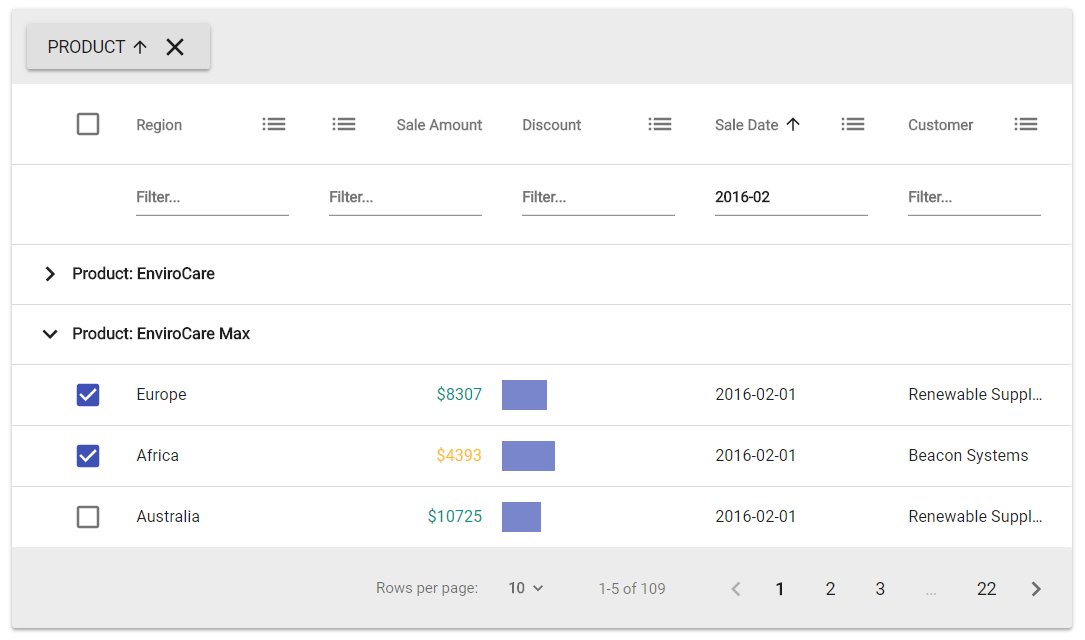Sort by the Discount column header

click(551, 125)
